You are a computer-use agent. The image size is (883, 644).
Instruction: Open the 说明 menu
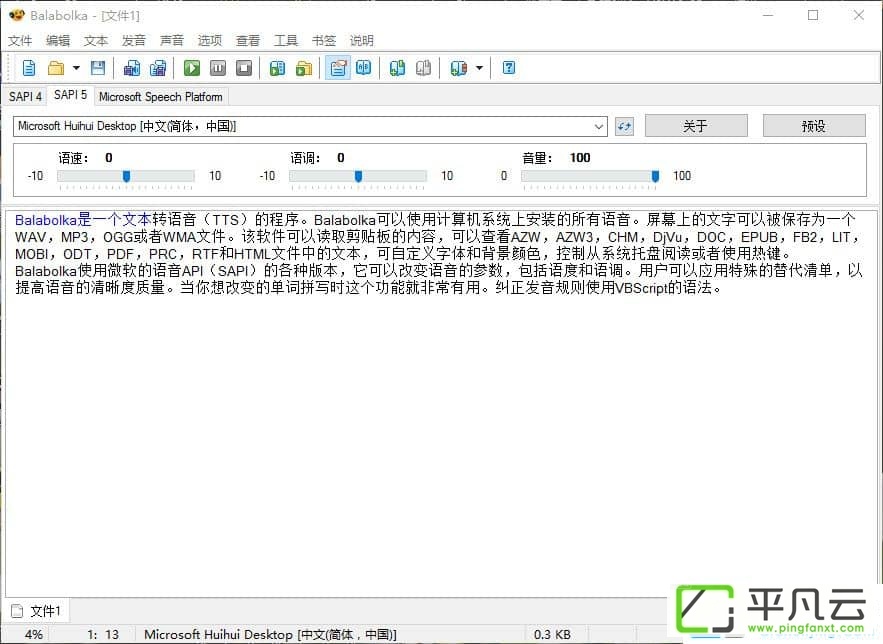[362, 41]
